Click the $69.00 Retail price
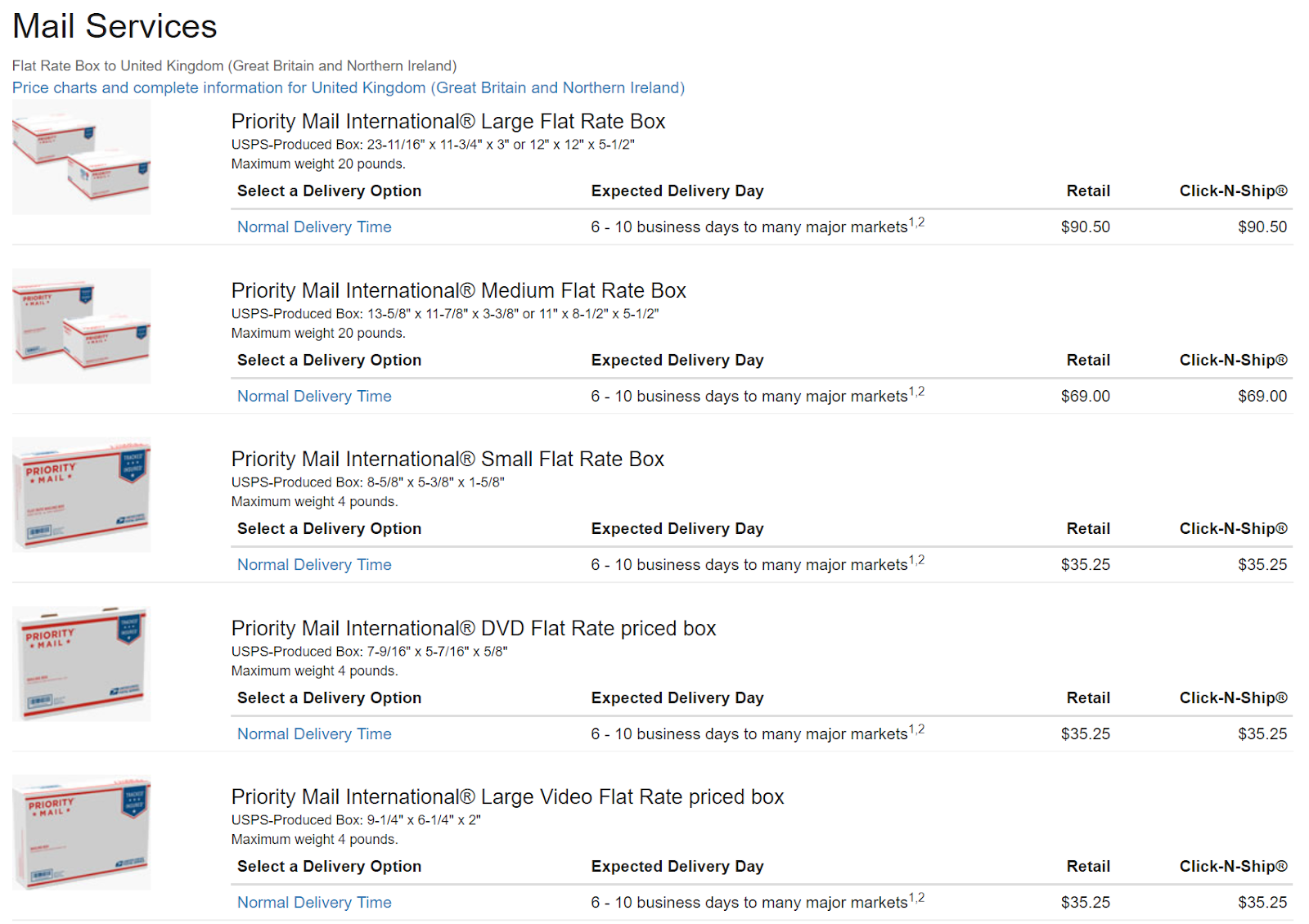 click(1085, 397)
